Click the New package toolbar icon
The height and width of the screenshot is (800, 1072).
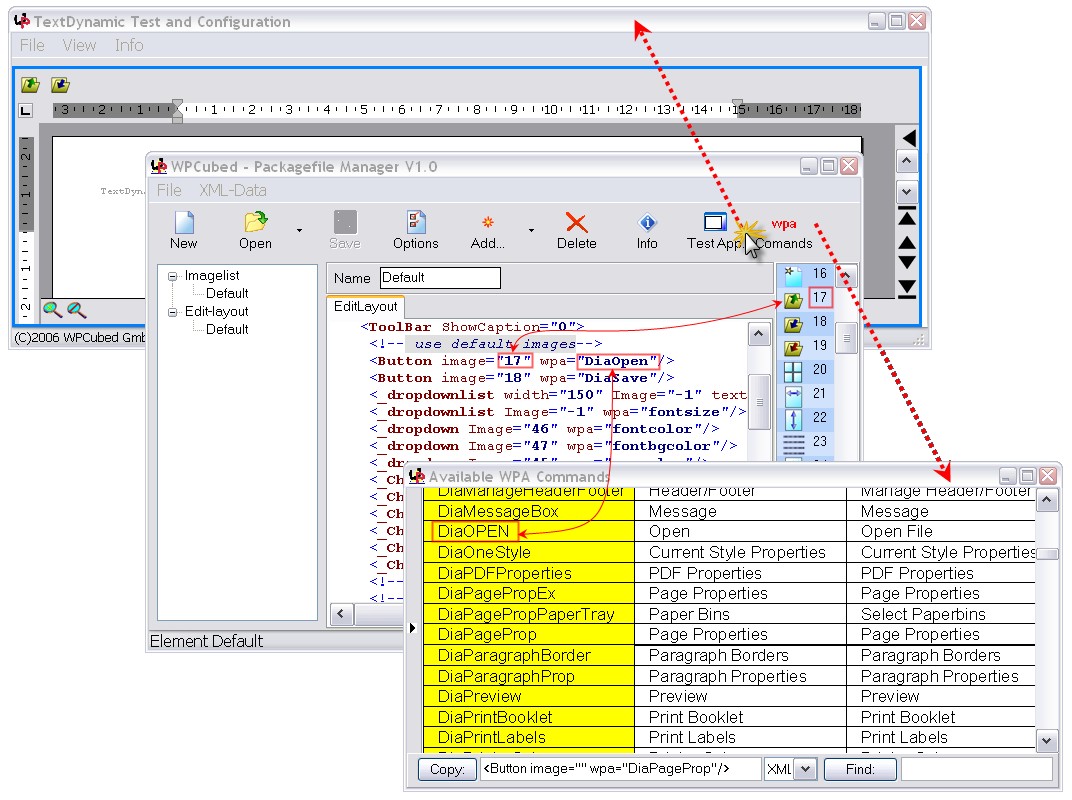click(x=183, y=223)
